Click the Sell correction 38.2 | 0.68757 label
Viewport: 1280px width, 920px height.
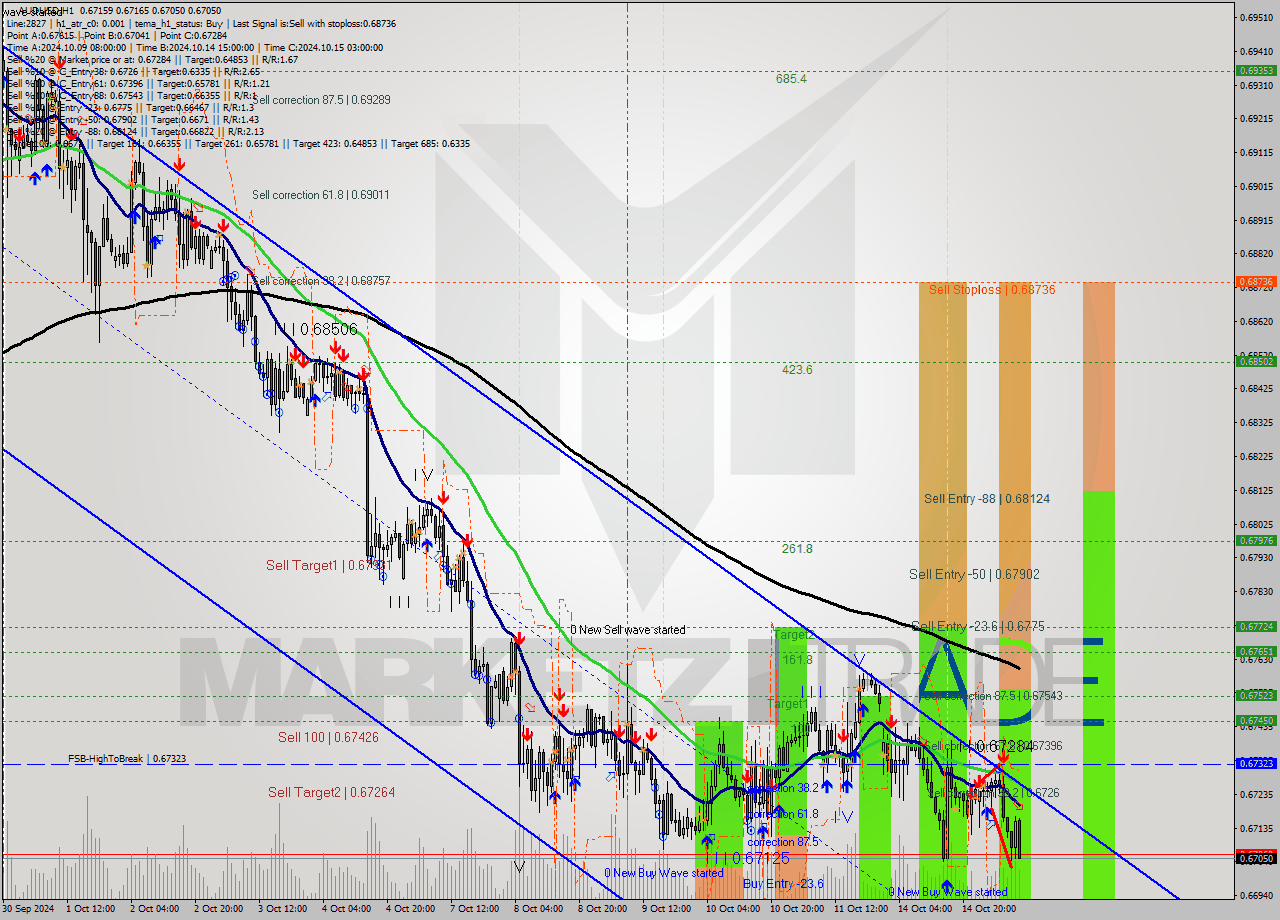(321, 281)
